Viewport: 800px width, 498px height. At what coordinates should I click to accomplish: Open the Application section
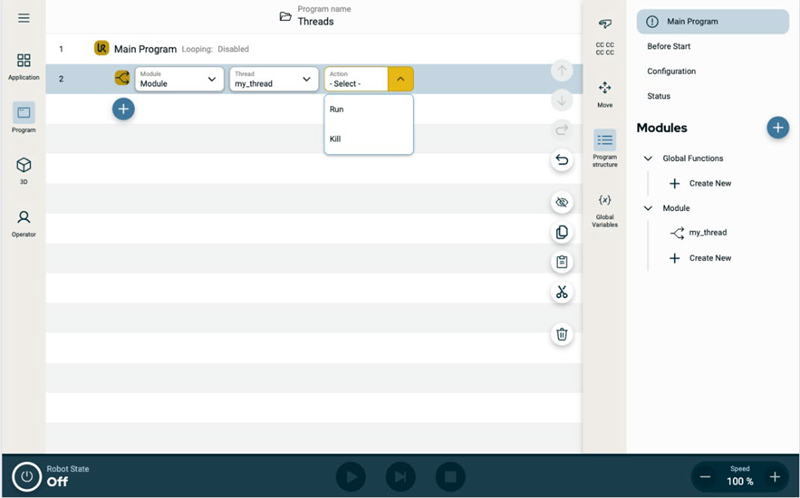(x=23, y=66)
